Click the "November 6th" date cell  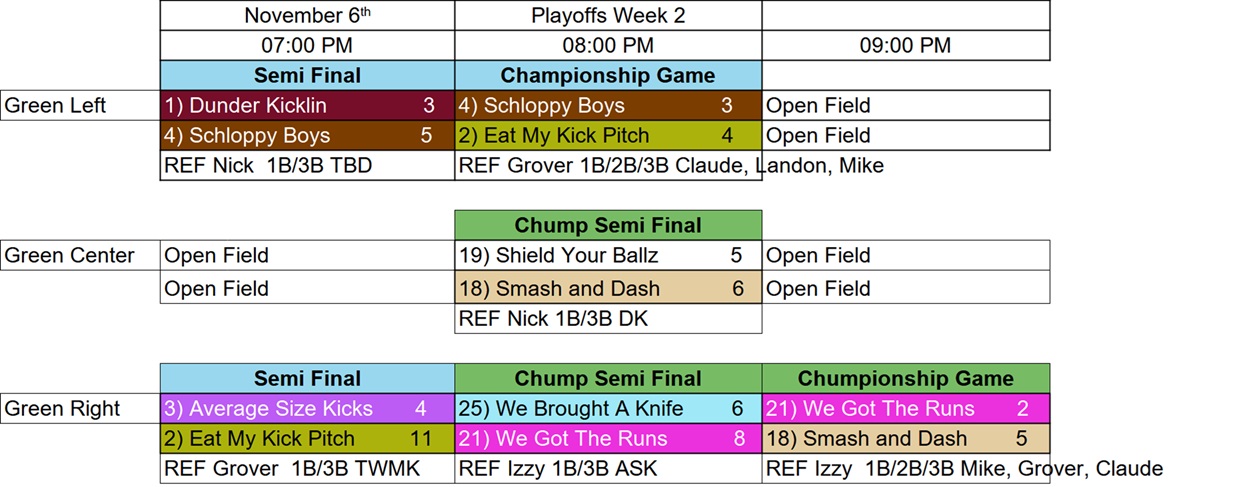(x=307, y=16)
